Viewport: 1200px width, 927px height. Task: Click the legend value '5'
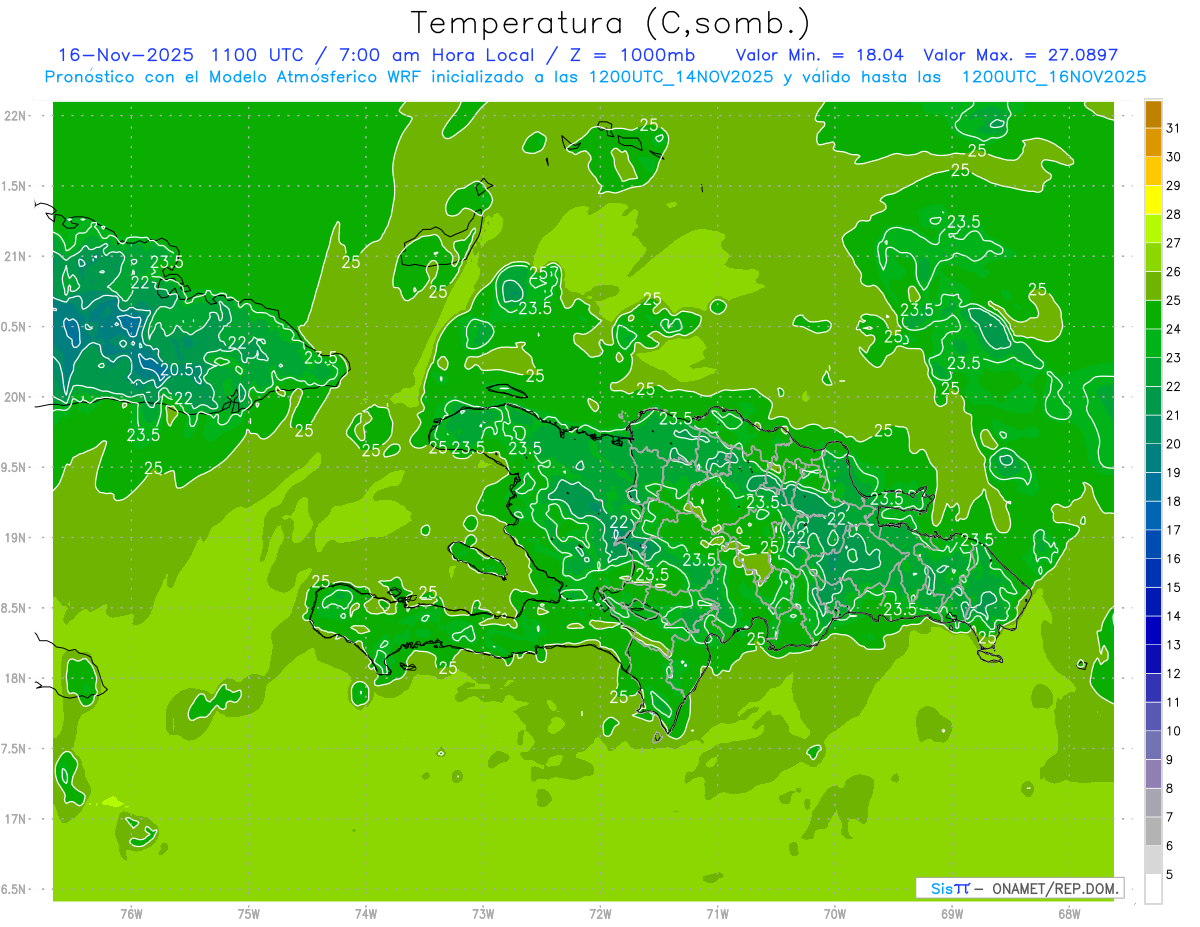pos(1170,875)
